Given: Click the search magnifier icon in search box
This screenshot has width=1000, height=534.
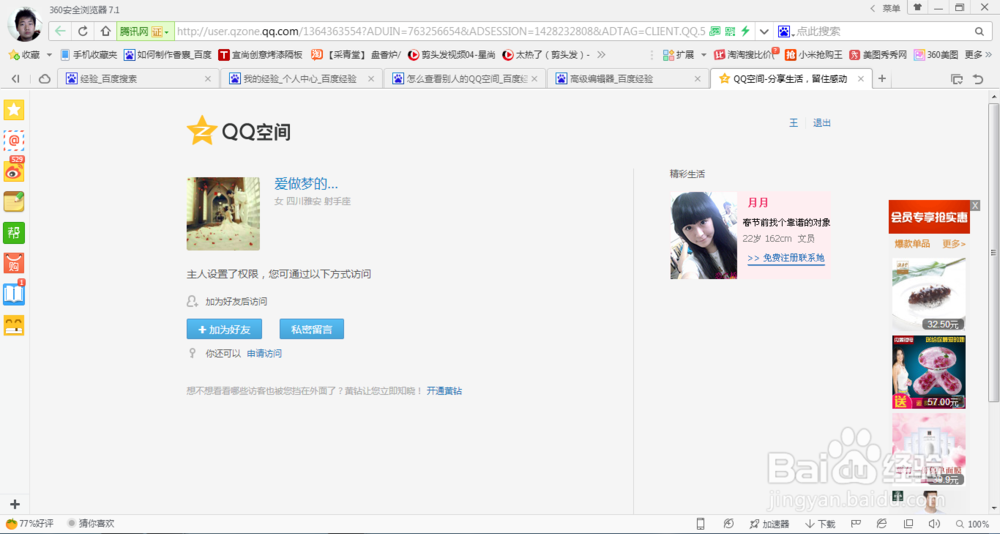Looking at the screenshot, I should 980,31.
